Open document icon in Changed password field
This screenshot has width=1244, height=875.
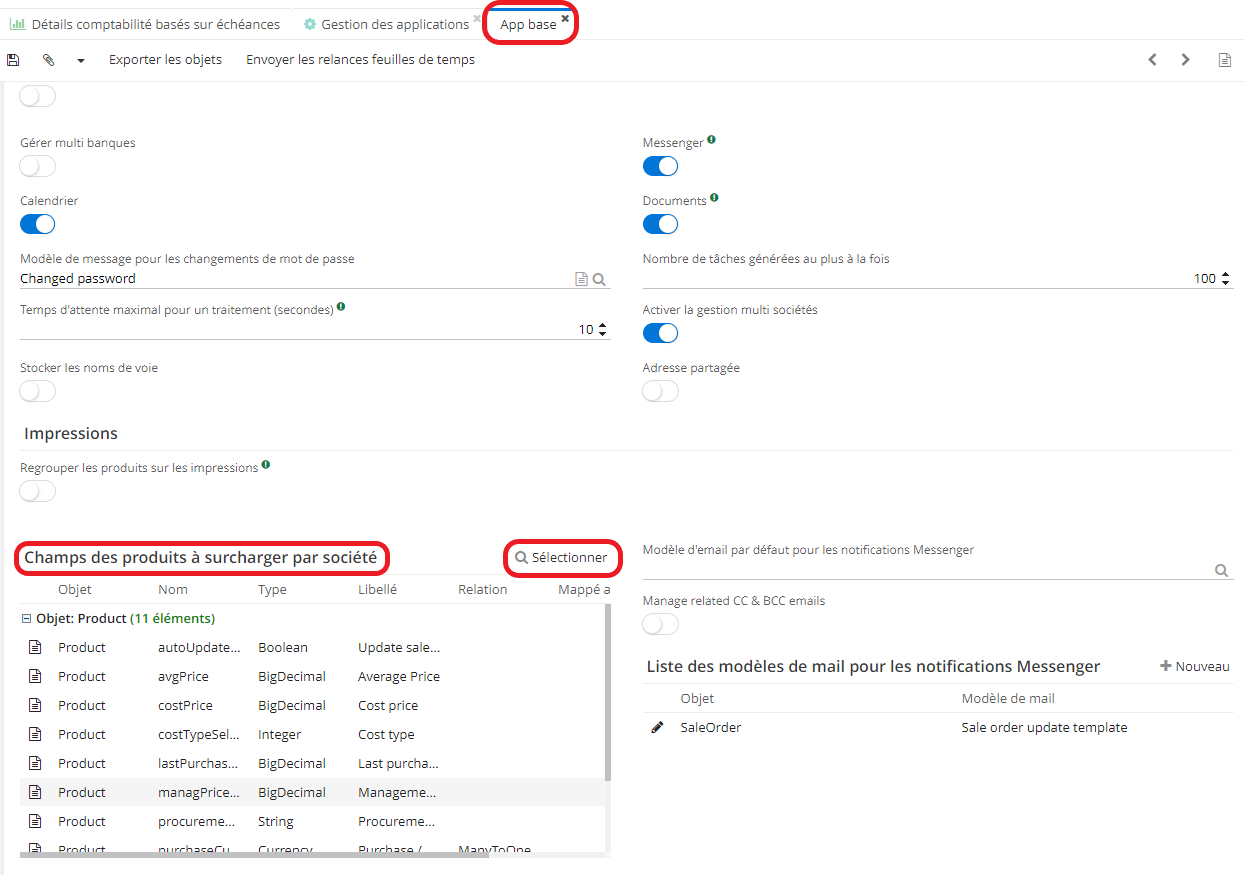click(581, 280)
